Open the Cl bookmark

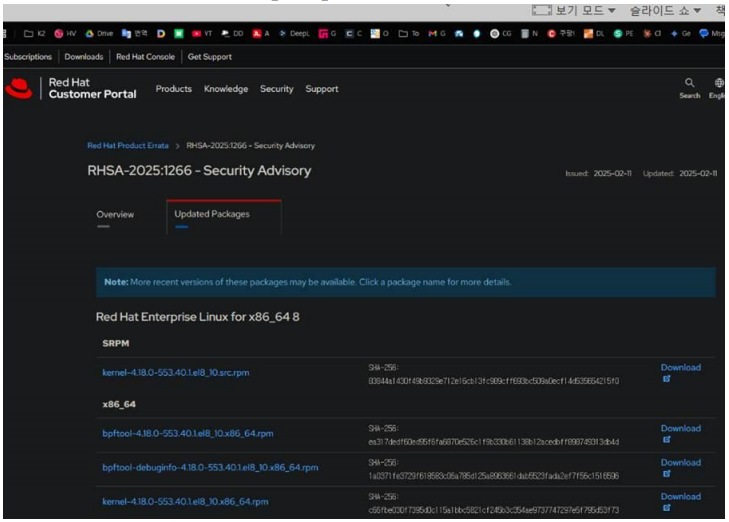[652, 33]
